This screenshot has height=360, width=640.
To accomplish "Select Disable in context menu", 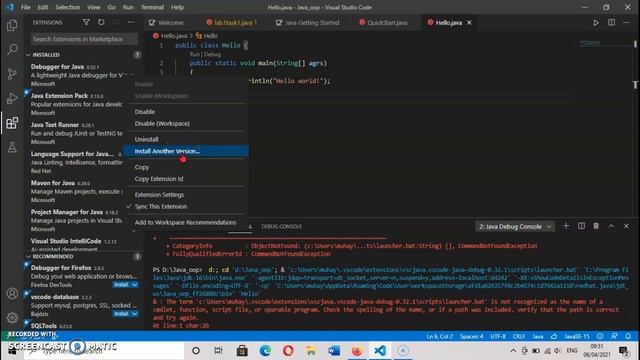I will (x=186, y=111).
